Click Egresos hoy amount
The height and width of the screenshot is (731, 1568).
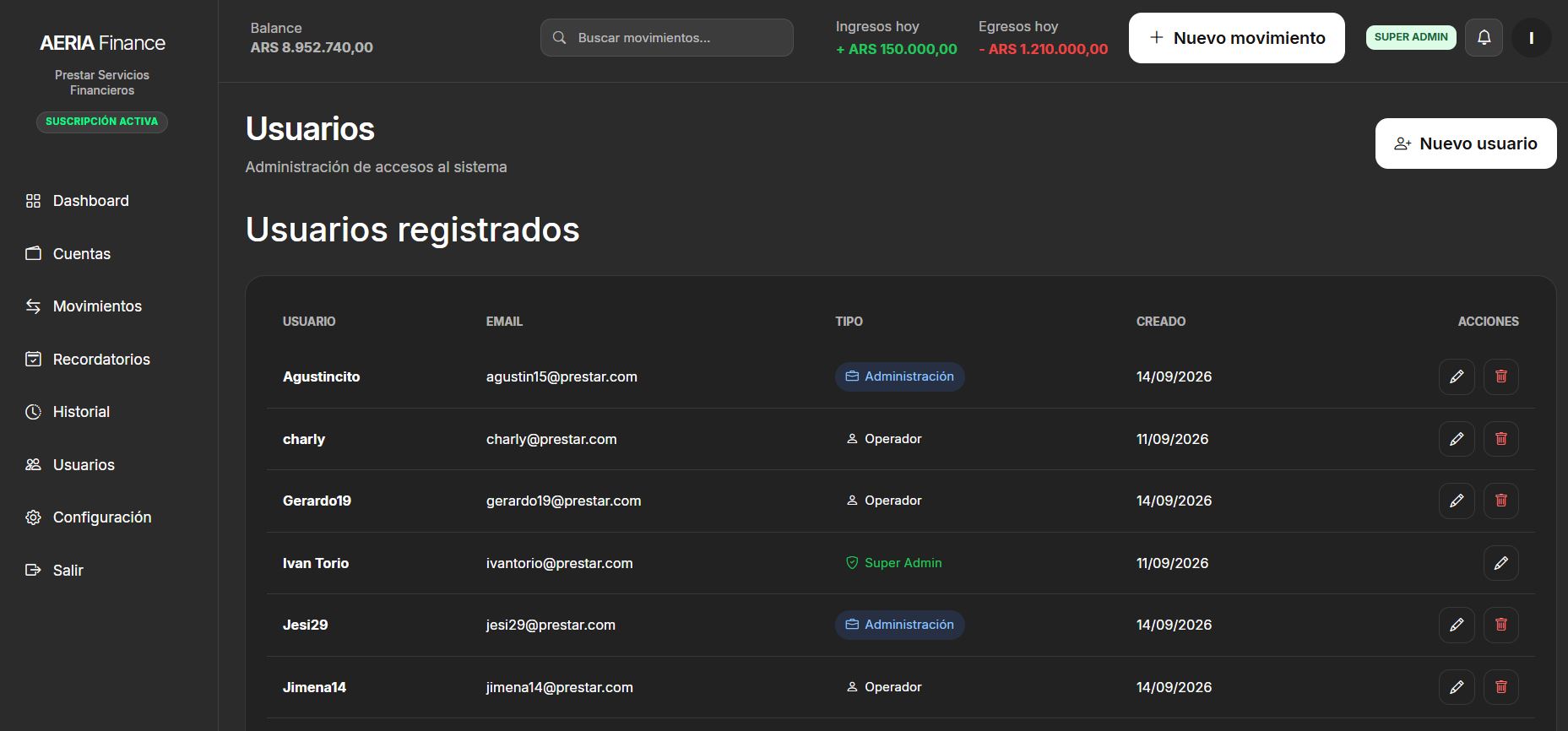1044,49
